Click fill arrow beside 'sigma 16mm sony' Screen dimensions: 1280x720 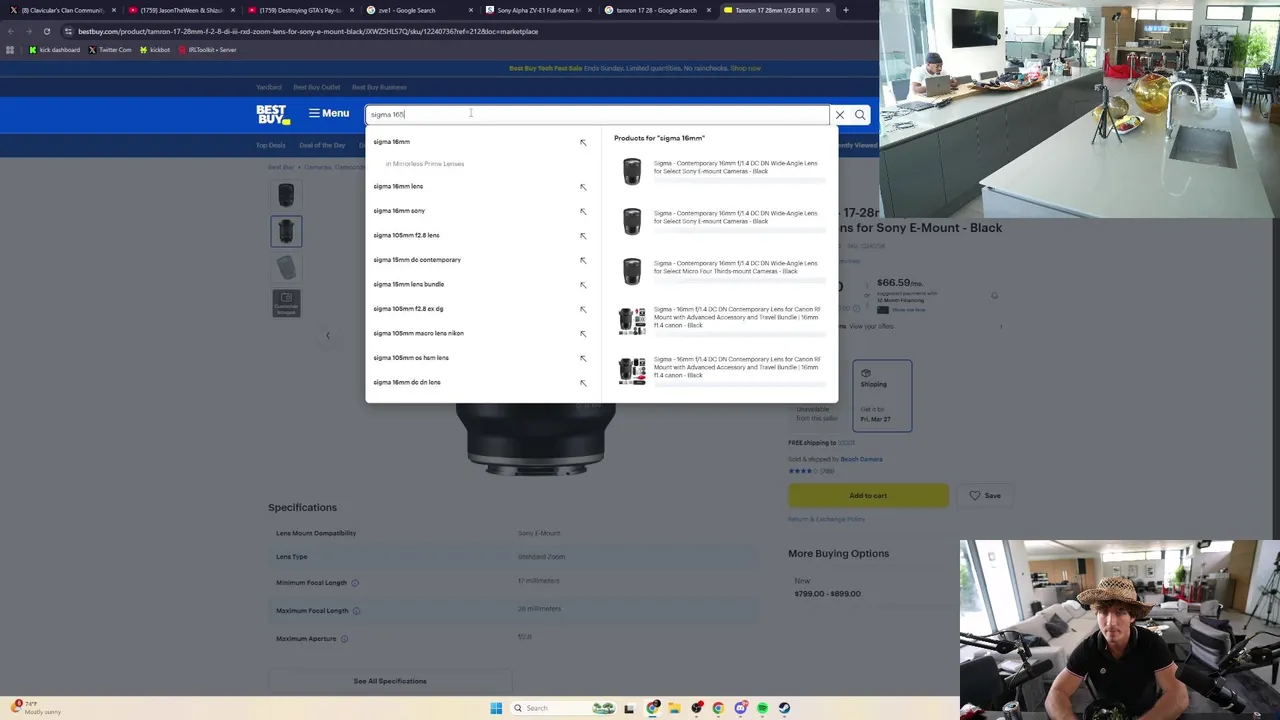pyautogui.click(x=583, y=211)
